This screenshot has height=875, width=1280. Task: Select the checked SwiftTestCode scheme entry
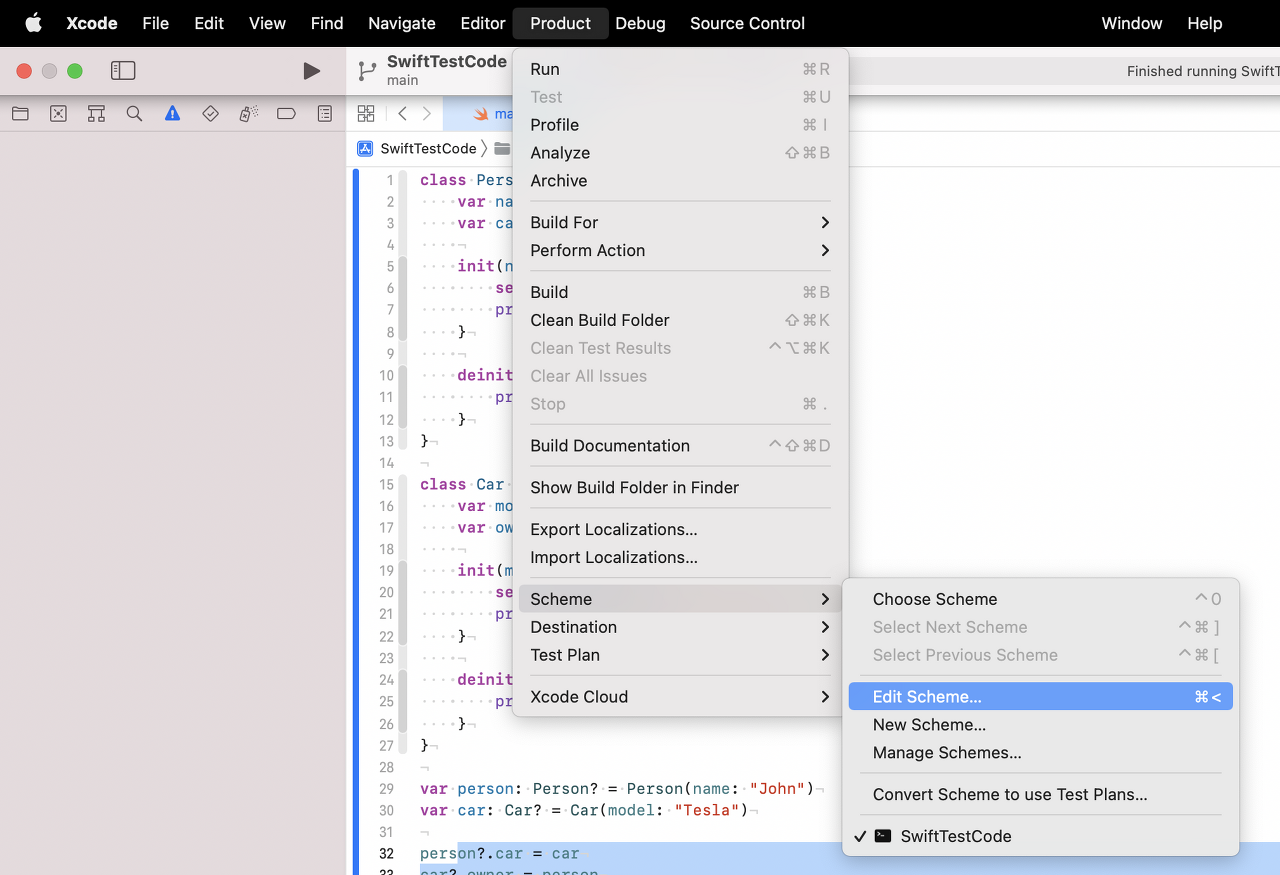click(1041, 836)
